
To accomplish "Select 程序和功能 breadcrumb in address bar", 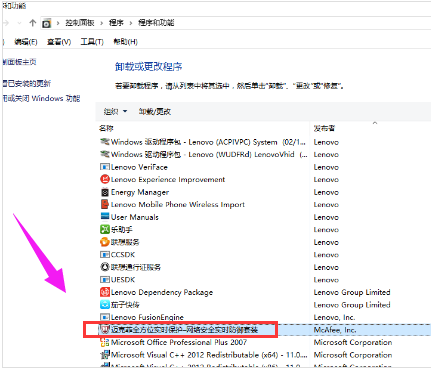I will [156, 23].
